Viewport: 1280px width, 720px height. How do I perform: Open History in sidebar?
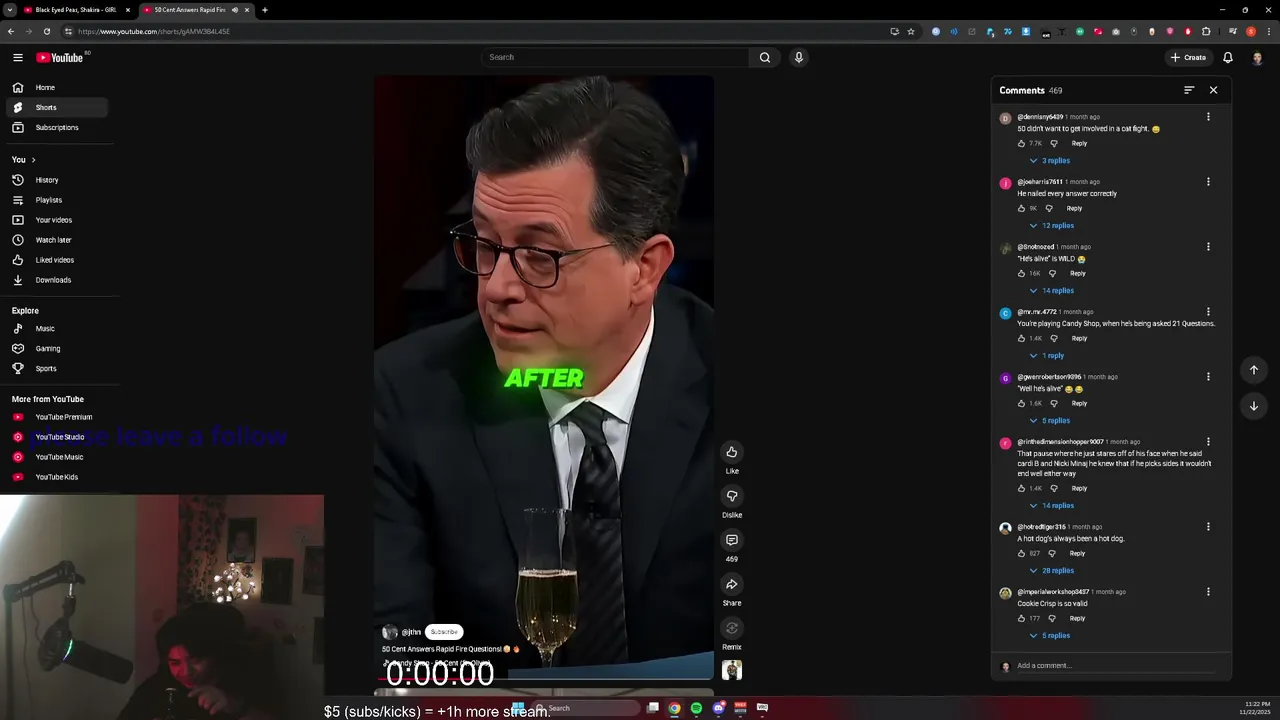(x=56, y=180)
